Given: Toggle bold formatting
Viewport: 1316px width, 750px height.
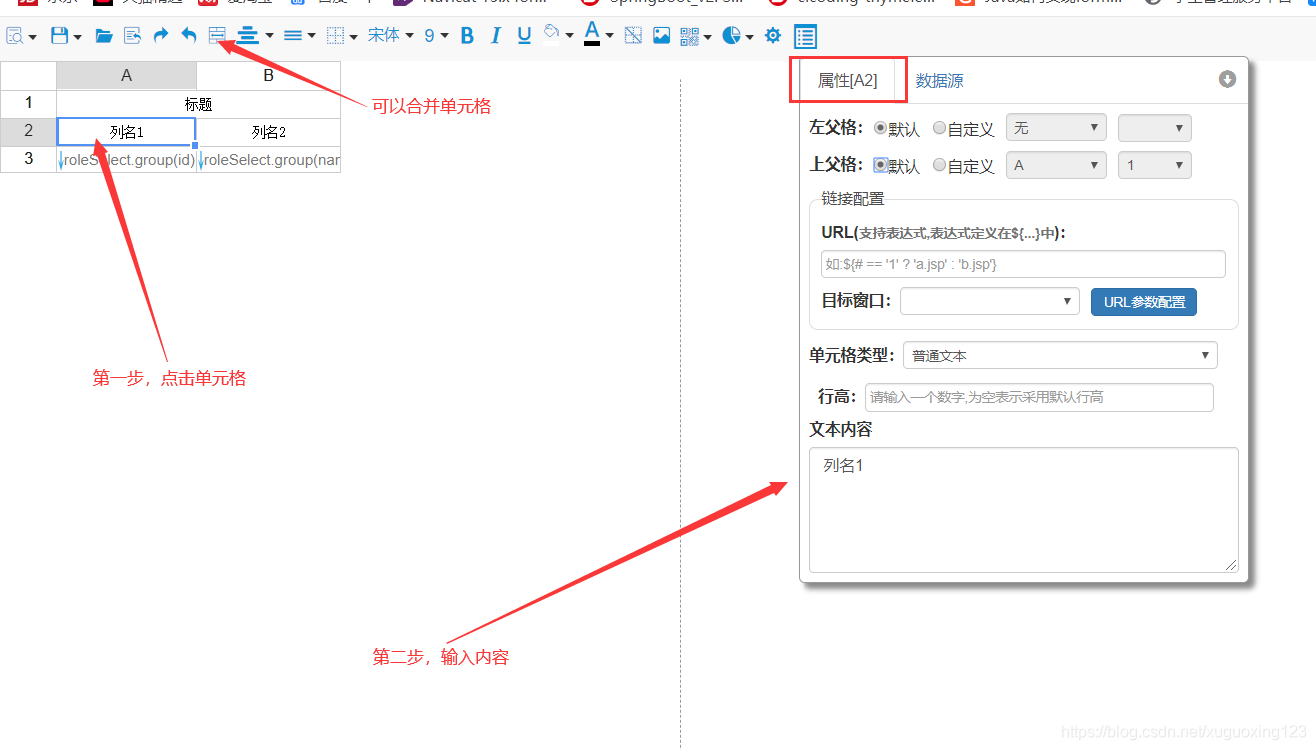Looking at the screenshot, I should coord(467,36).
